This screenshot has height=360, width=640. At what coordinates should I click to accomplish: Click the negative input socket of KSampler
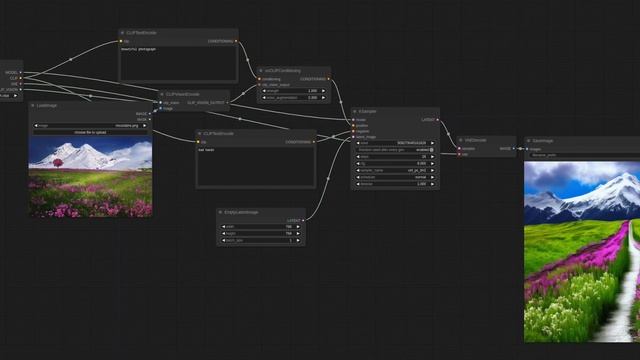(353, 131)
